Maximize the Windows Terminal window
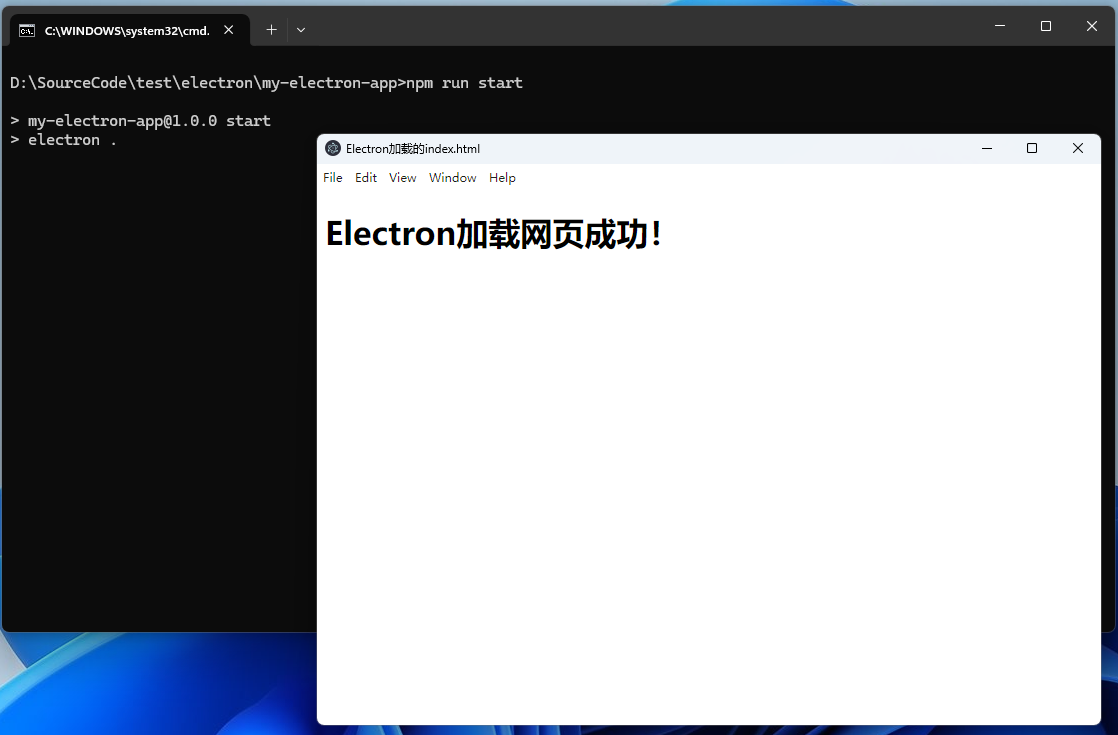The width and height of the screenshot is (1118, 735). (x=1045, y=26)
